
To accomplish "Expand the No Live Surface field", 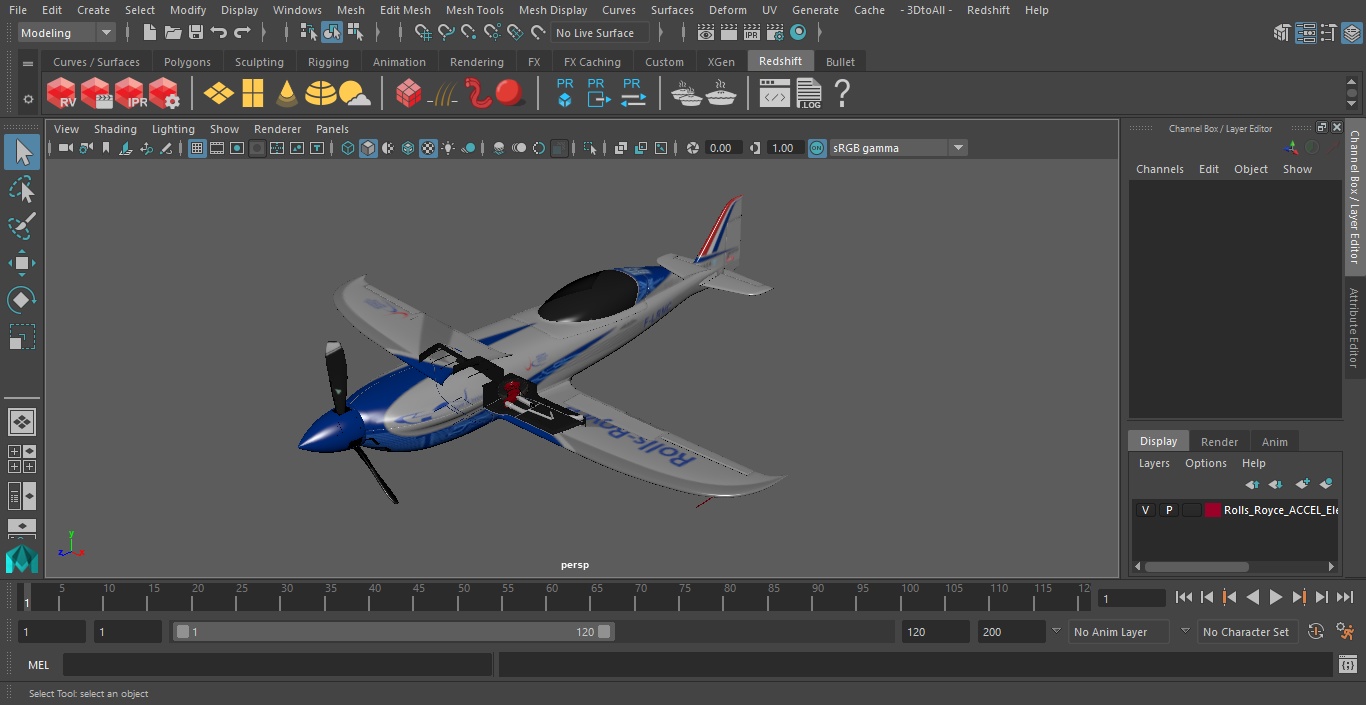I will (600, 33).
